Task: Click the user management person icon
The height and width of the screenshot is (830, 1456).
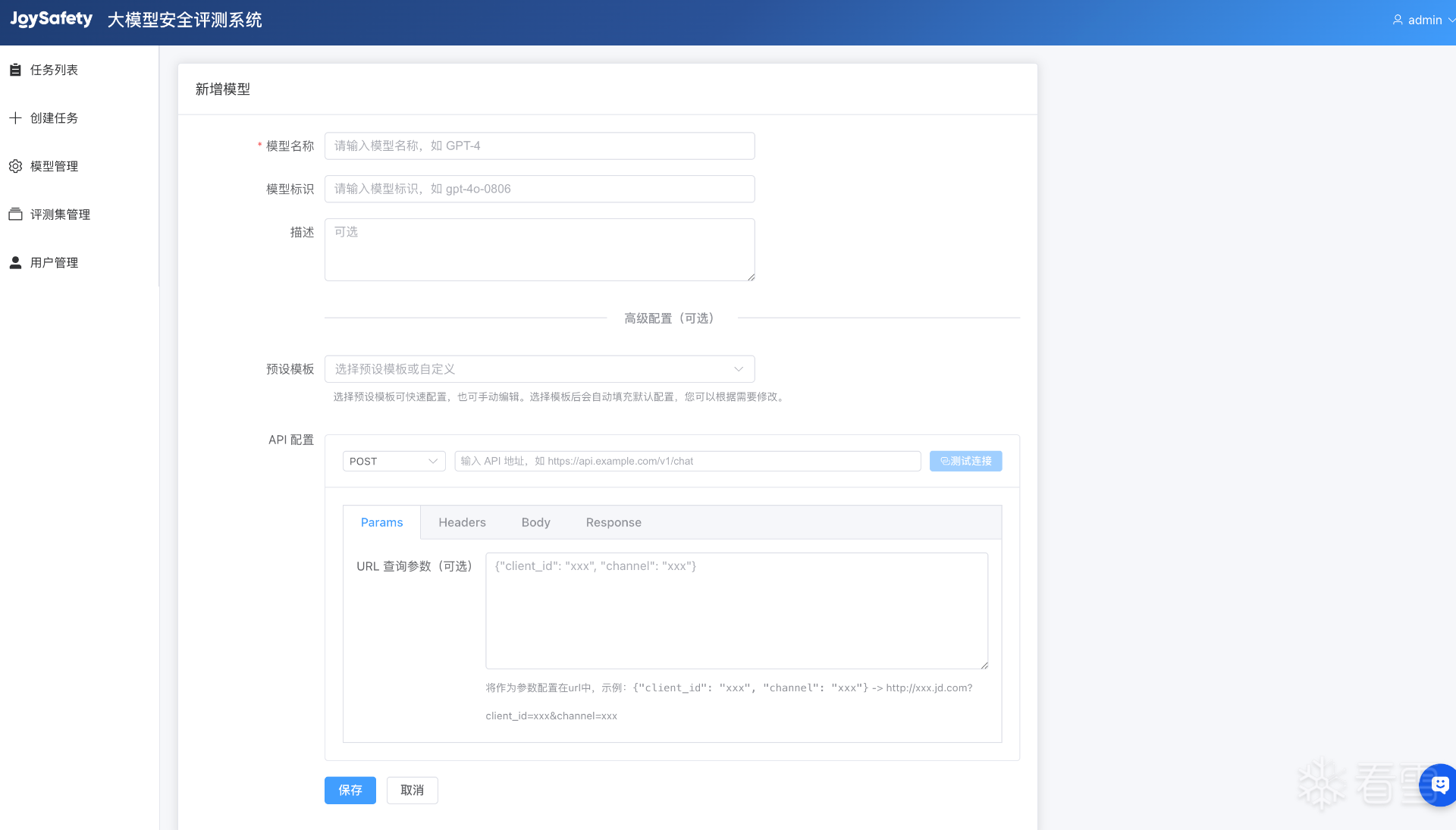Action: tap(15, 262)
